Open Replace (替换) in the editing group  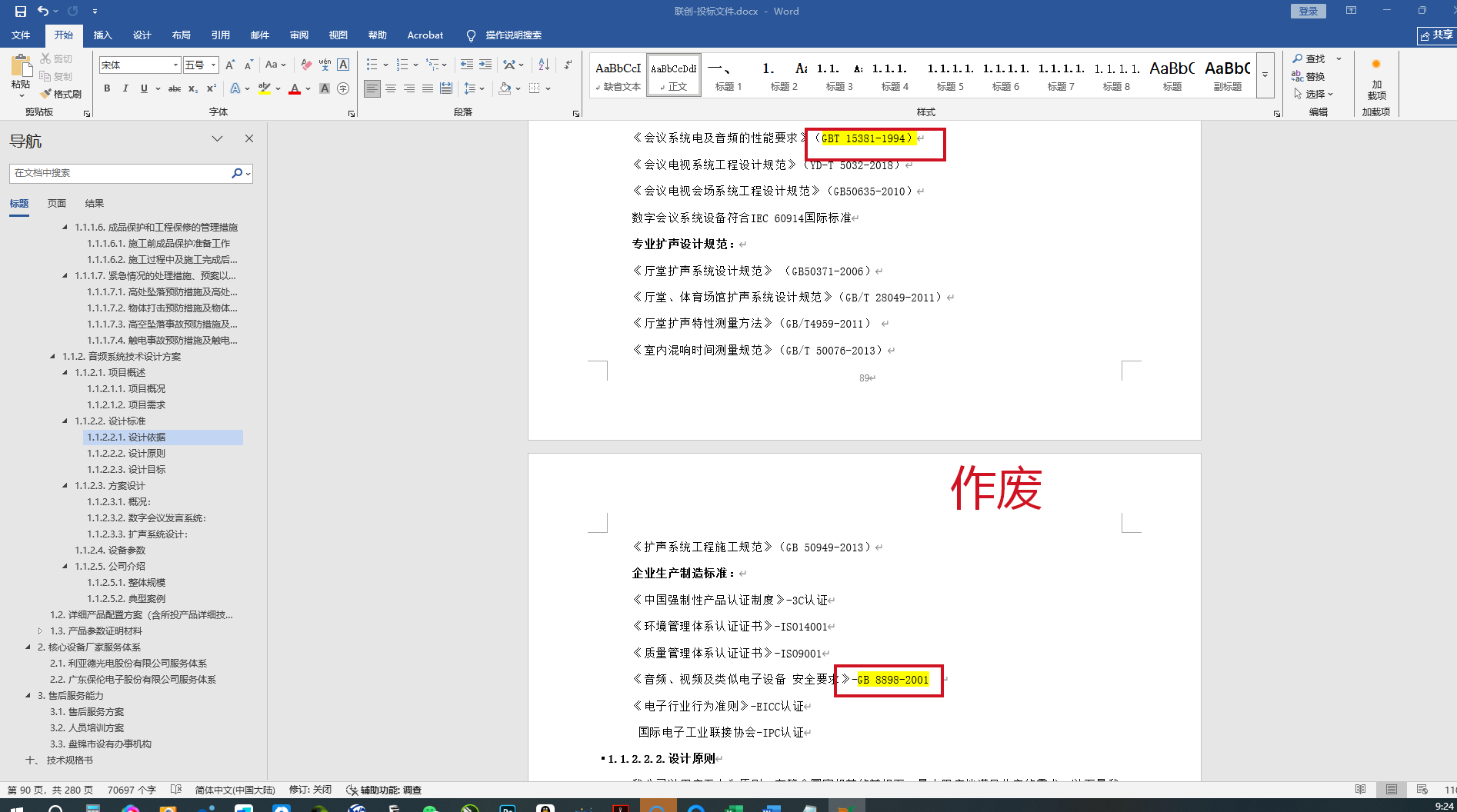pyautogui.click(x=1309, y=77)
